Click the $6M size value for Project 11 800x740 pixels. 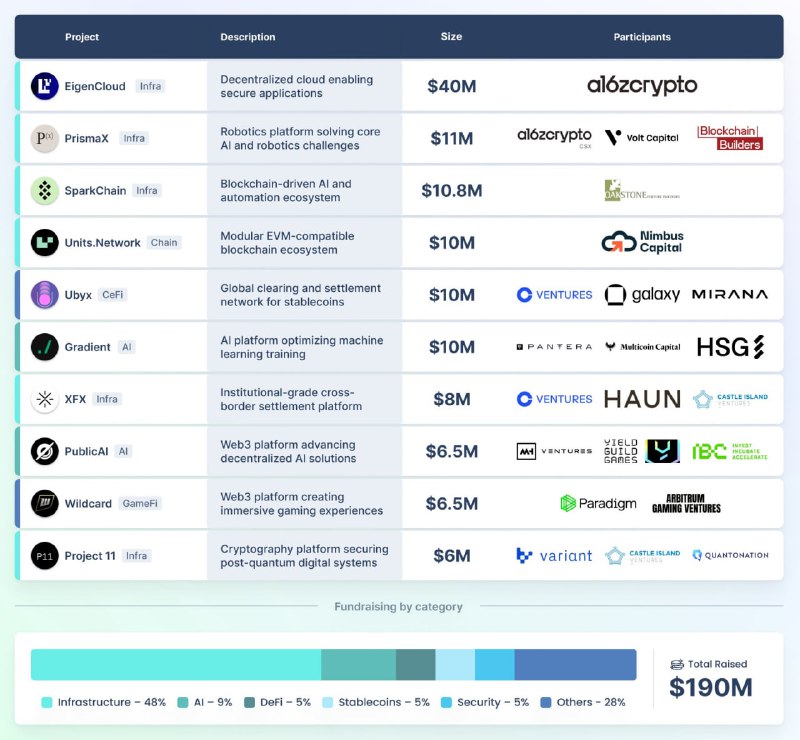[452, 556]
